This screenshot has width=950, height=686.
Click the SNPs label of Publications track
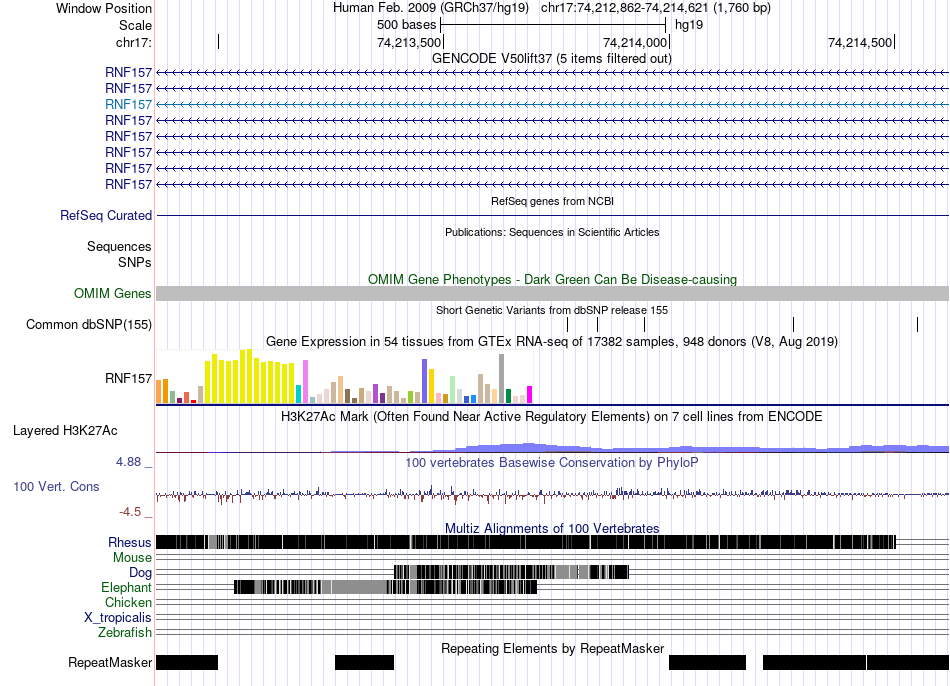point(135,262)
